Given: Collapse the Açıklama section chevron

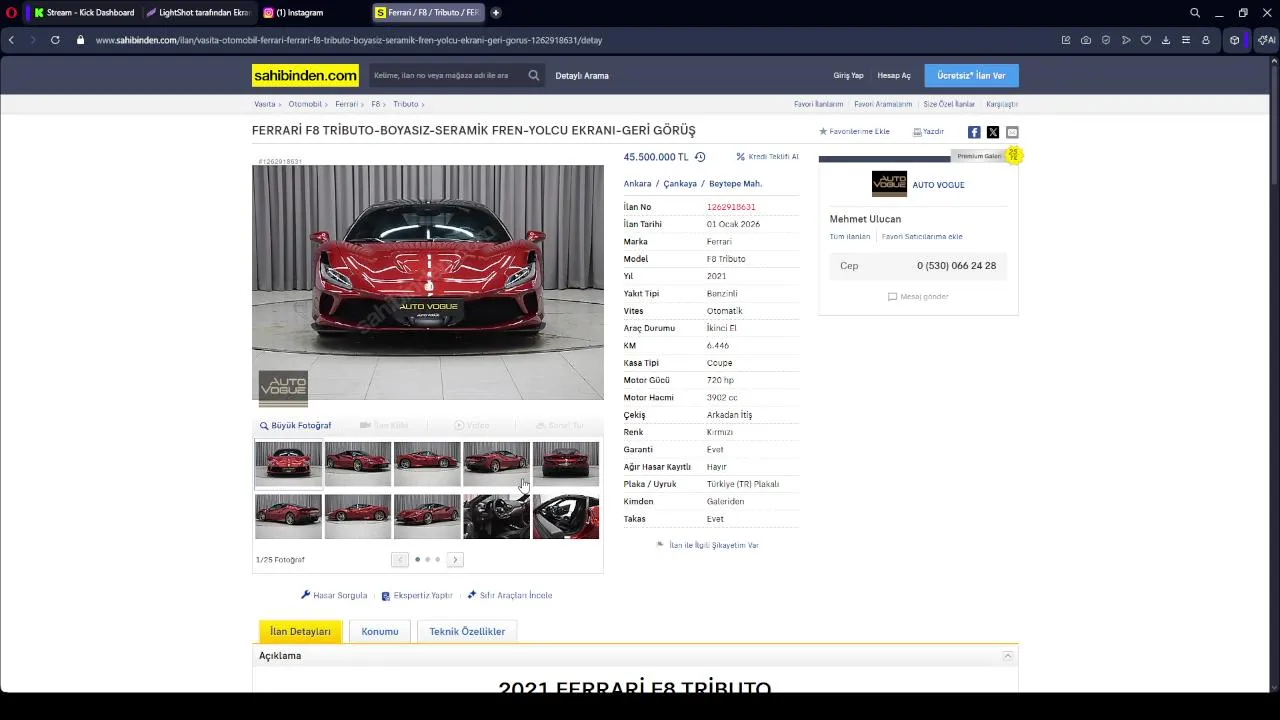Looking at the screenshot, I should 1008,656.
